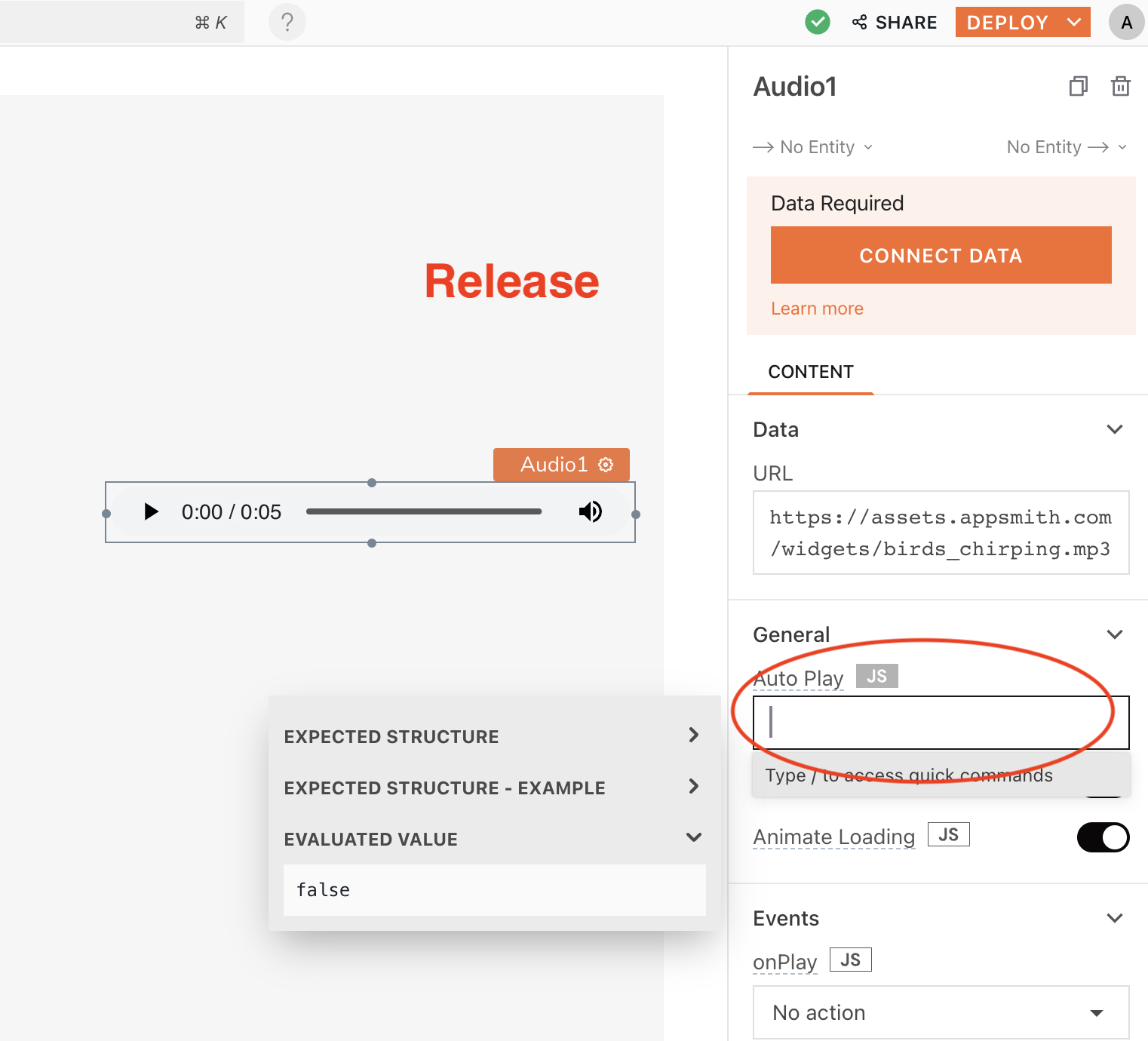Open the No action dropdown under onPlay
The image size is (1148, 1041).
(941, 1012)
